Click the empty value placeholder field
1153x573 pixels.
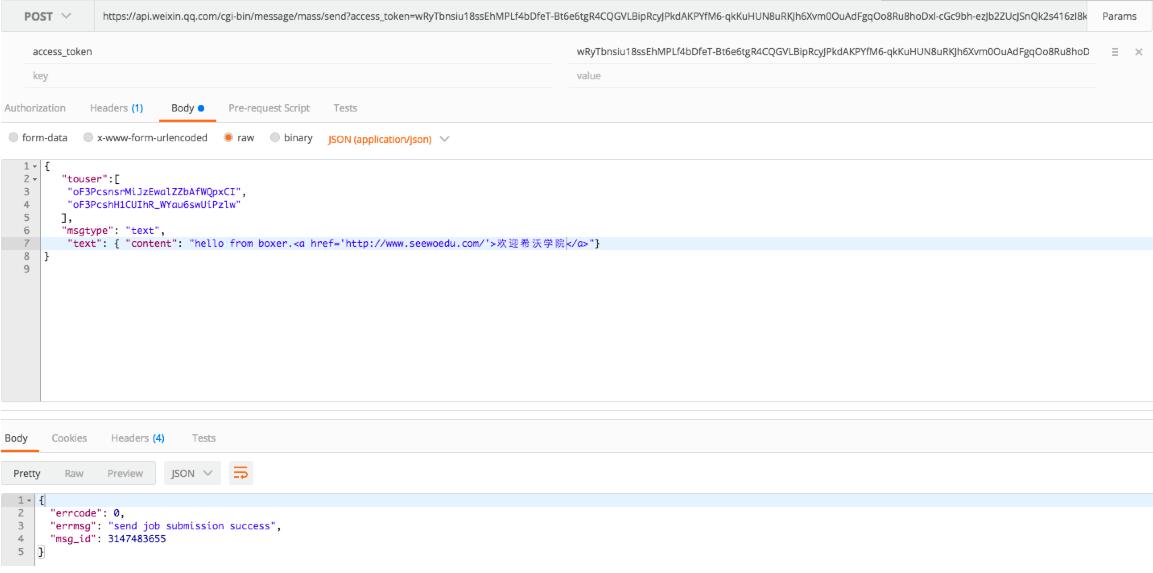click(x=832, y=75)
